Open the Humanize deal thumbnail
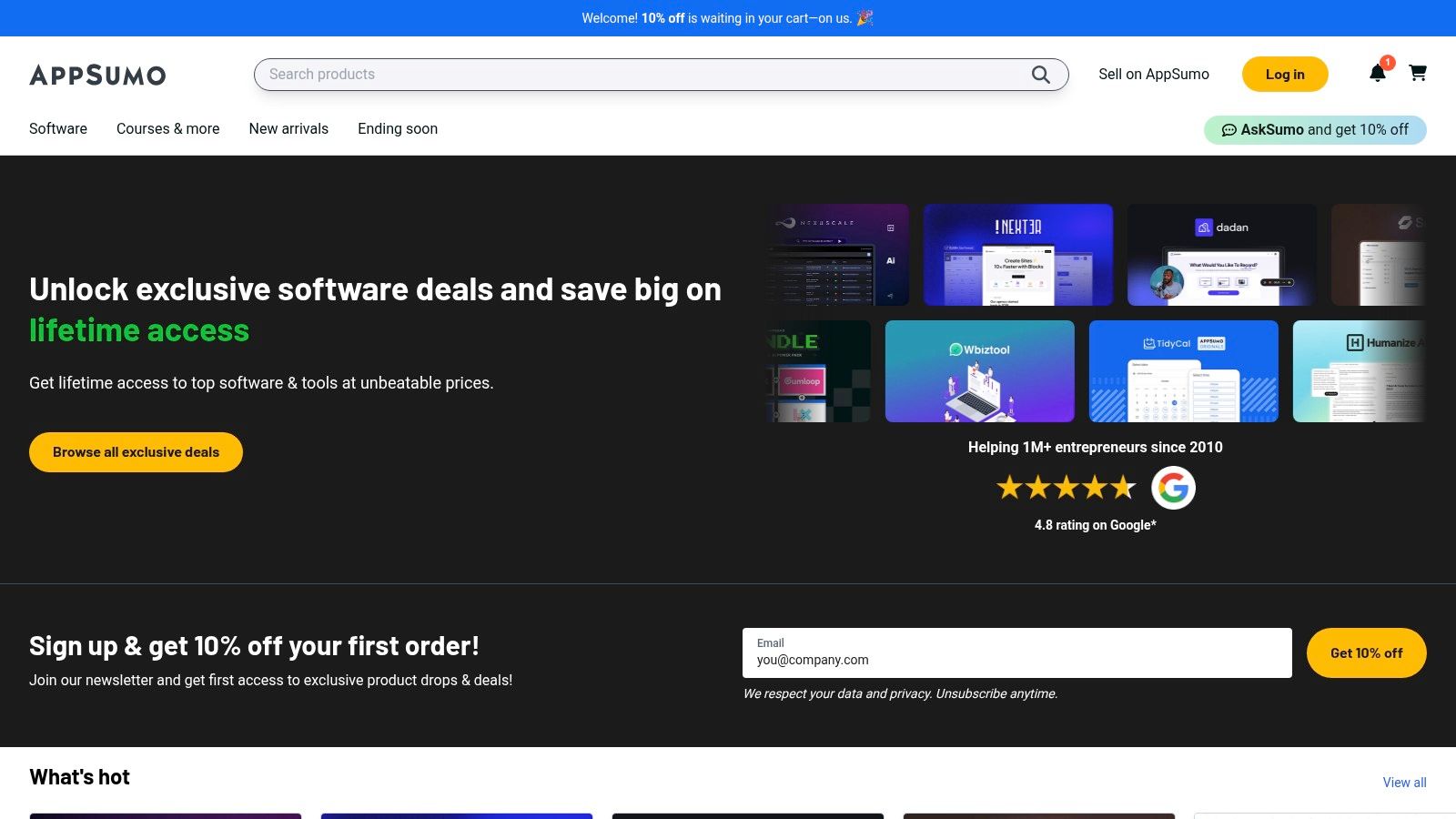 1360,371
